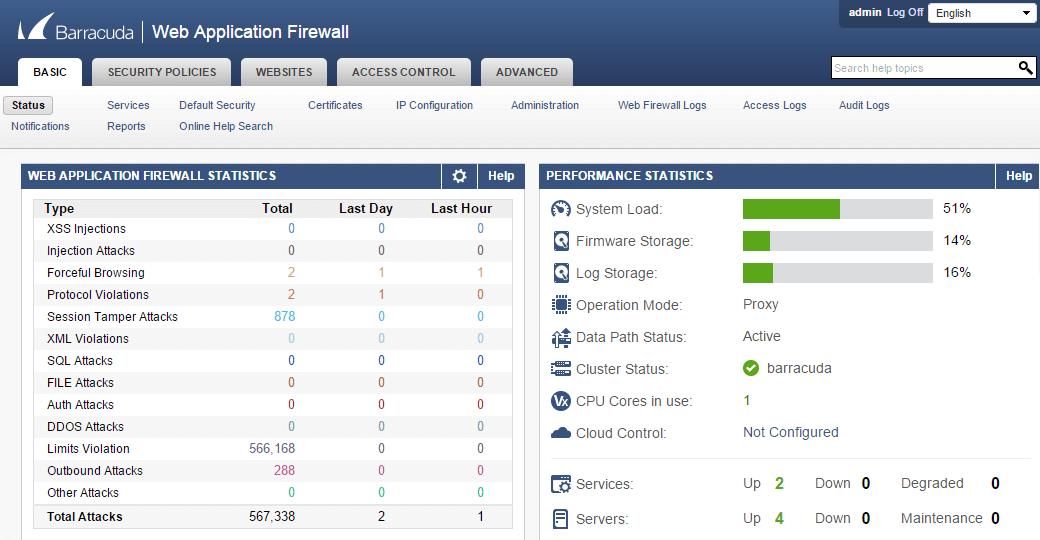The height and width of the screenshot is (540, 1040).
Task: View the Access Logs page
Action: click(775, 105)
